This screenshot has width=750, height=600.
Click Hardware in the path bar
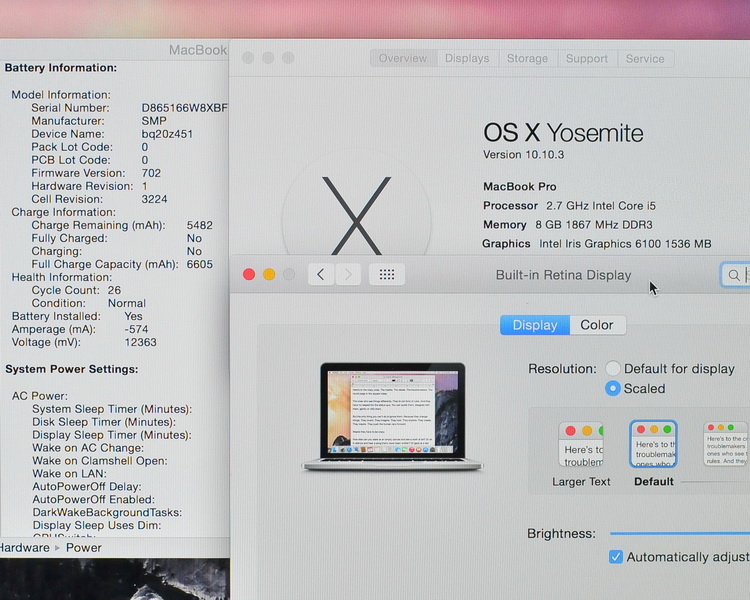pyautogui.click(x=24, y=547)
